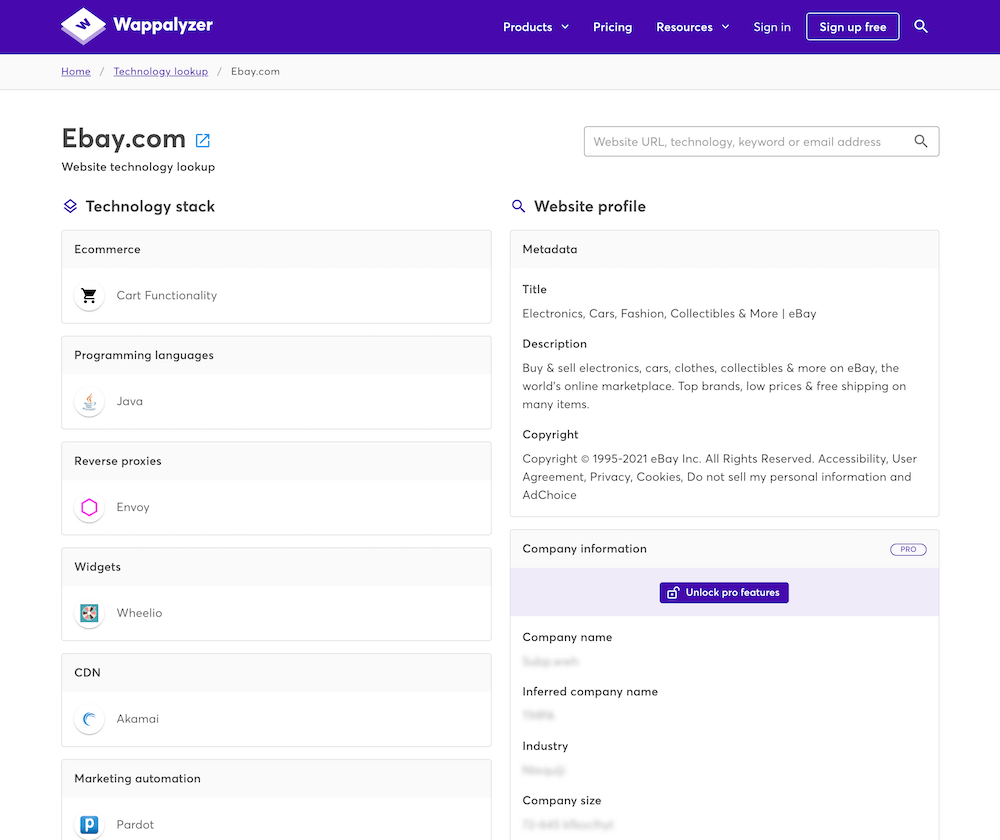This screenshot has height=840, width=1000.
Task: Click the PRO badge in Company information
Action: point(908,549)
